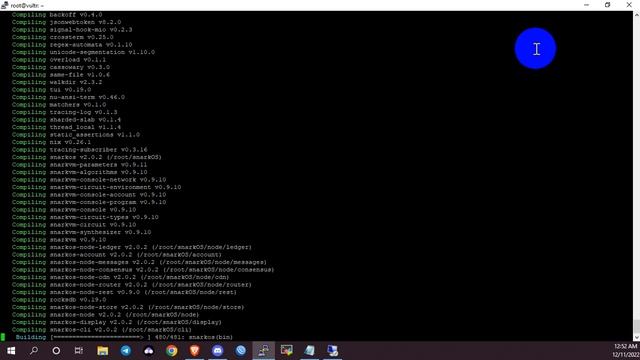
Task: Open Cortana circle icon
Action: coord(56,351)
